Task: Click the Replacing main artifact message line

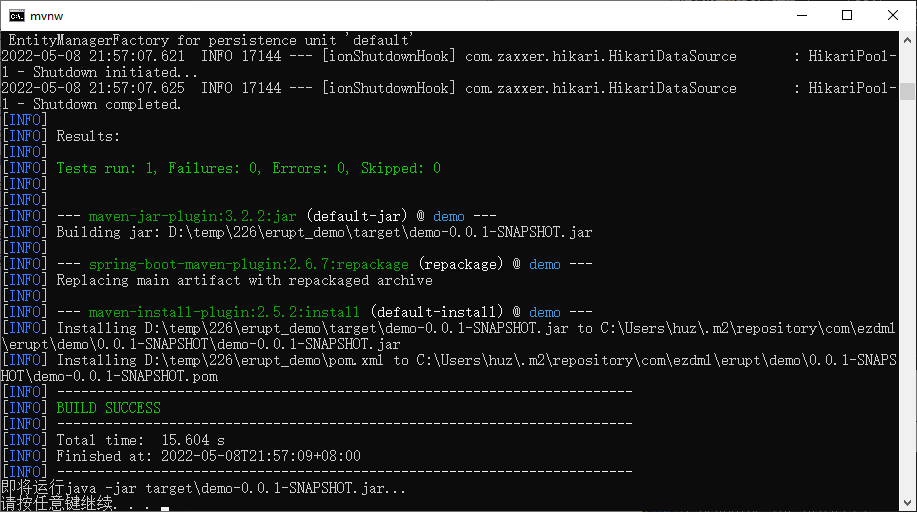Action: (244, 280)
